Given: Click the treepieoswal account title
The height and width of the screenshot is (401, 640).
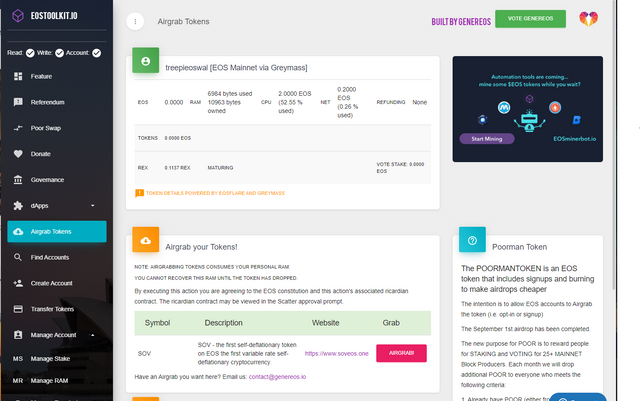Looking at the screenshot, I should (236, 68).
